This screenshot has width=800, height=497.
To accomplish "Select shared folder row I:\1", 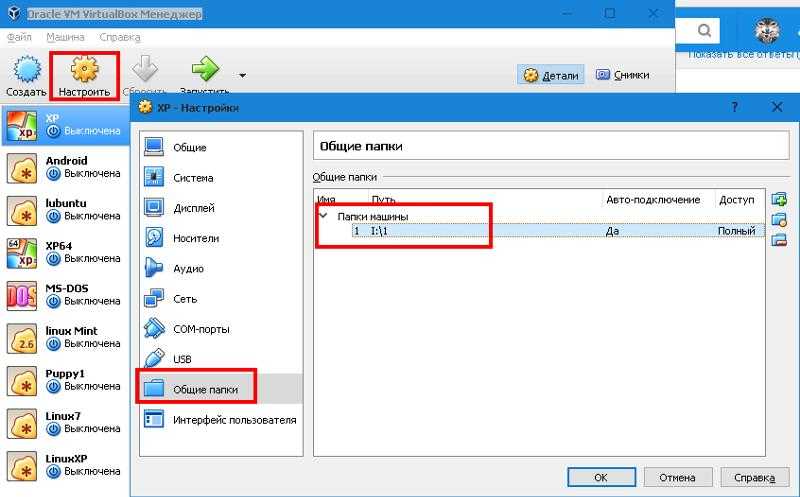I will pyautogui.click(x=558, y=231).
